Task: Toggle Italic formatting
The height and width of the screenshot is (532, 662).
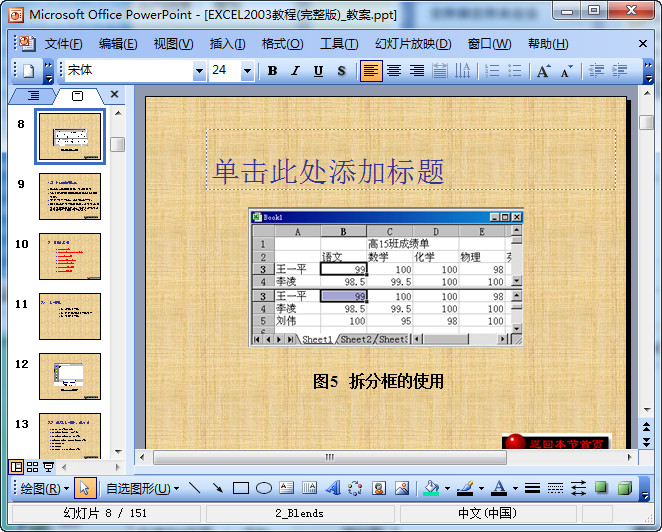Action: (x=295, y=71)
